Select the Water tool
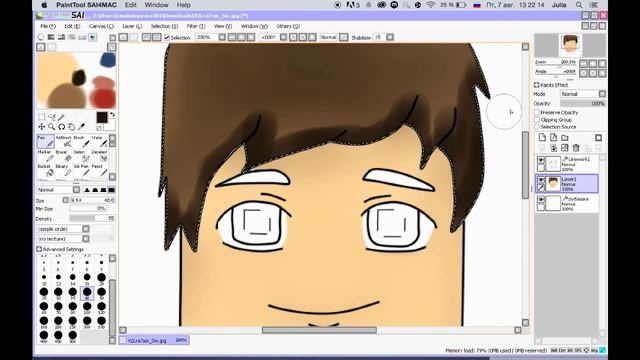Screen dimensions: 640x360 point(99,141)
